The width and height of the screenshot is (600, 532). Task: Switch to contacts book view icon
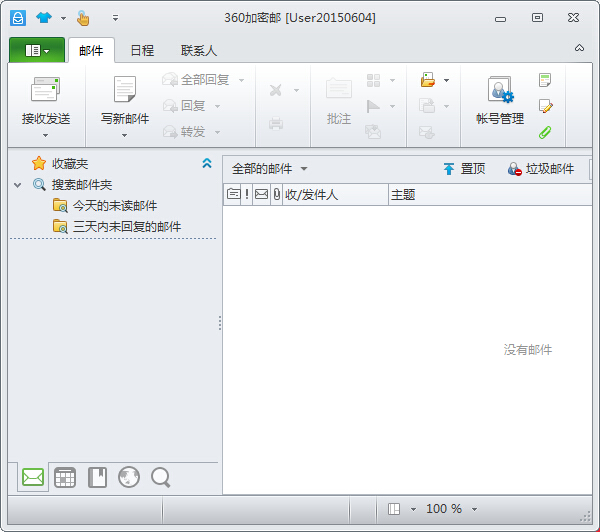97,478
